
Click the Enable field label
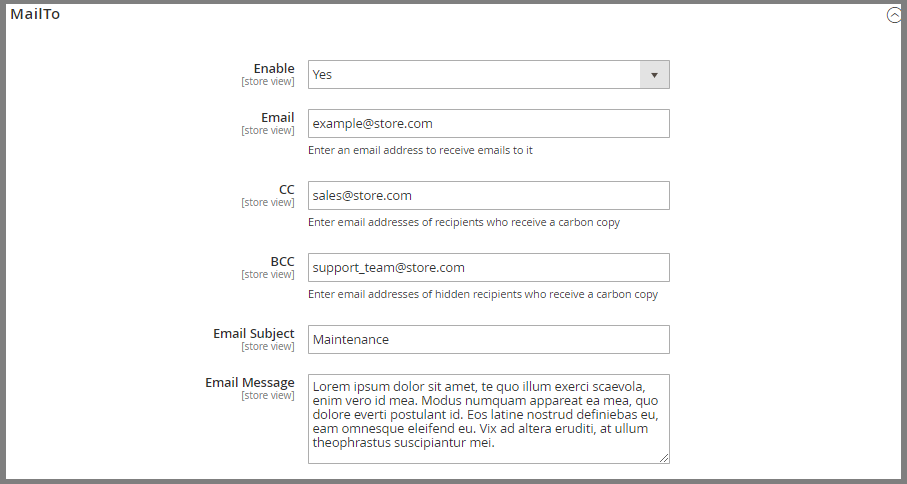point(274,68)
